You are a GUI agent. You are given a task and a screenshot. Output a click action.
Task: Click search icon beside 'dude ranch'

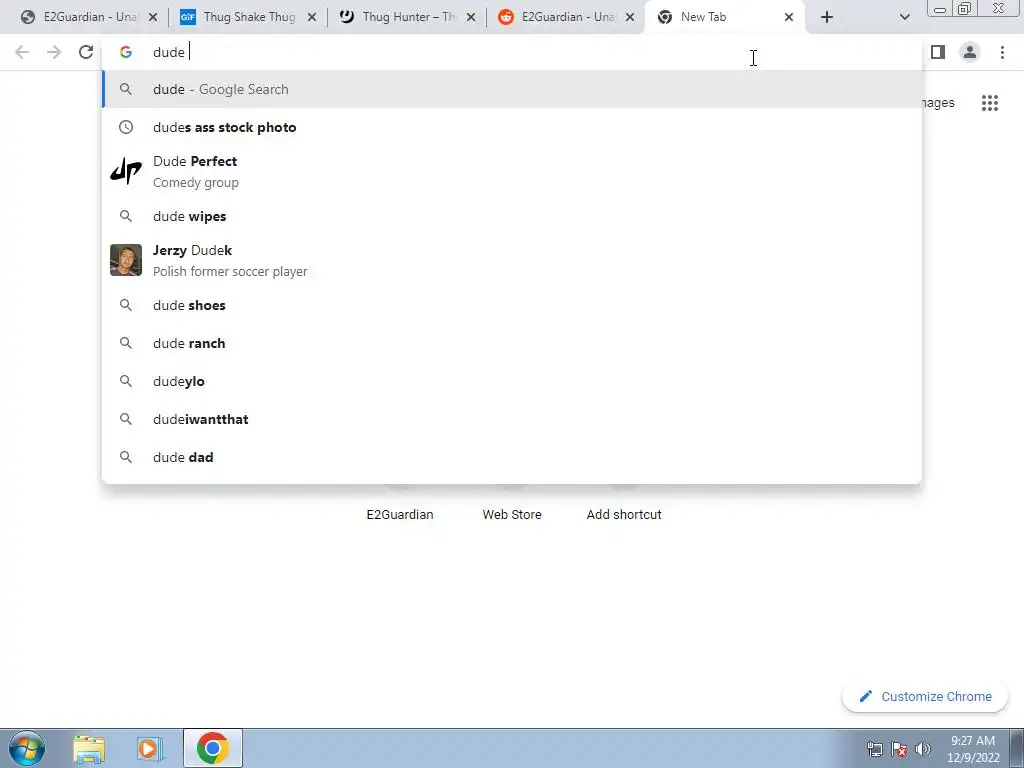click(x=125, y=343)
